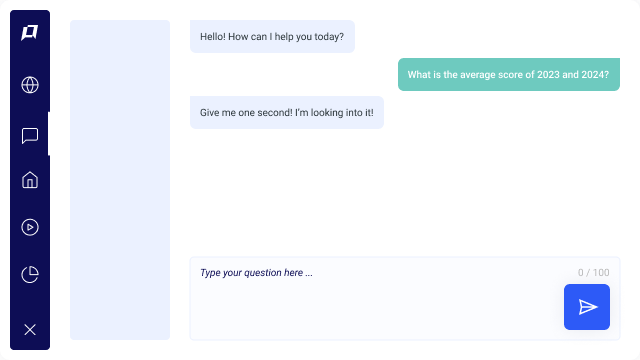640x360 pixels.
Task: Select the "Give me one second!" reply bubble
Action: [287, 113]
